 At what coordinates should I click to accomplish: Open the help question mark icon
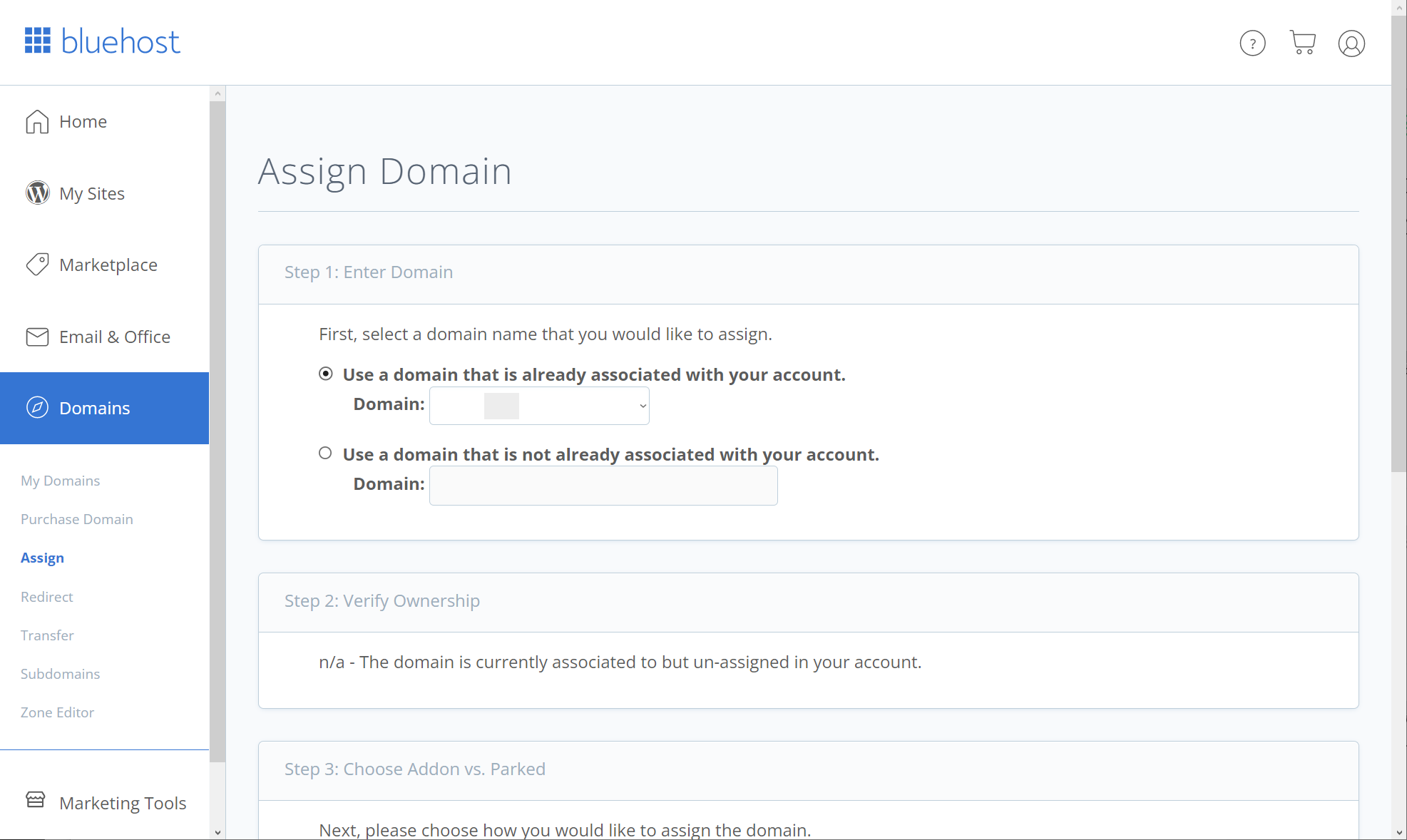click(x=1252, y=43)
